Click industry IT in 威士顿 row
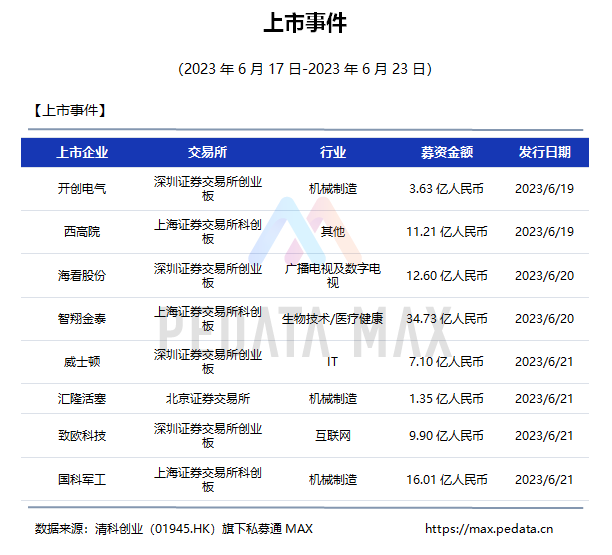The height and width of the screenshot is (555, 612). [x=333, y=362]
